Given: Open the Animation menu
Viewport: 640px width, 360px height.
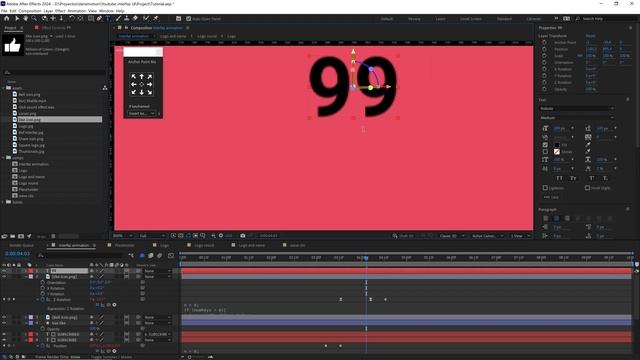Looking at the screenshot, I should [77, 11].
